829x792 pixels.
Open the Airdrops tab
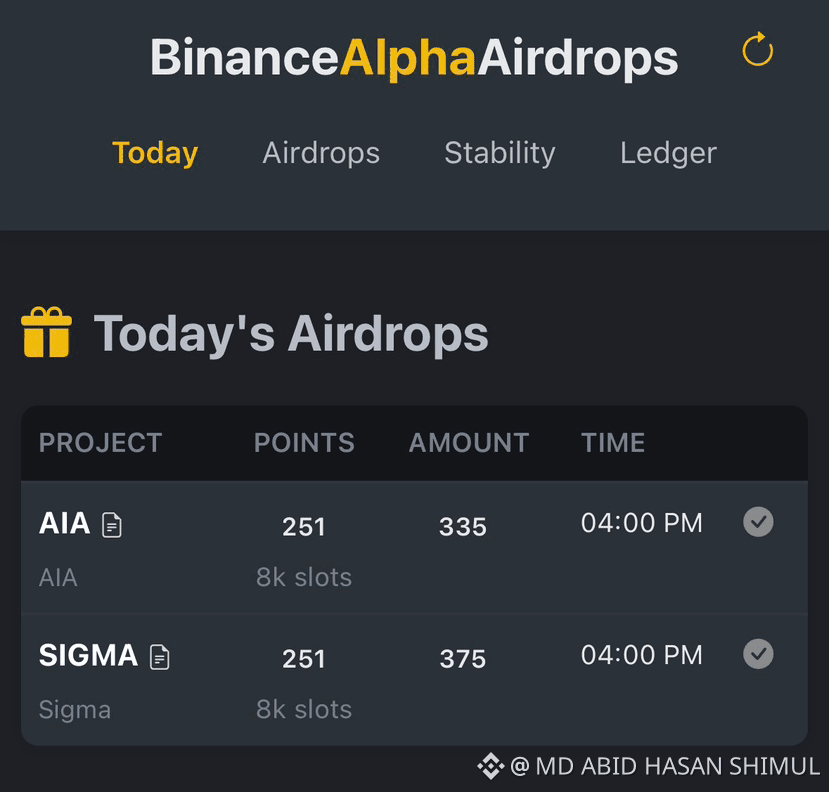point(321,153)
